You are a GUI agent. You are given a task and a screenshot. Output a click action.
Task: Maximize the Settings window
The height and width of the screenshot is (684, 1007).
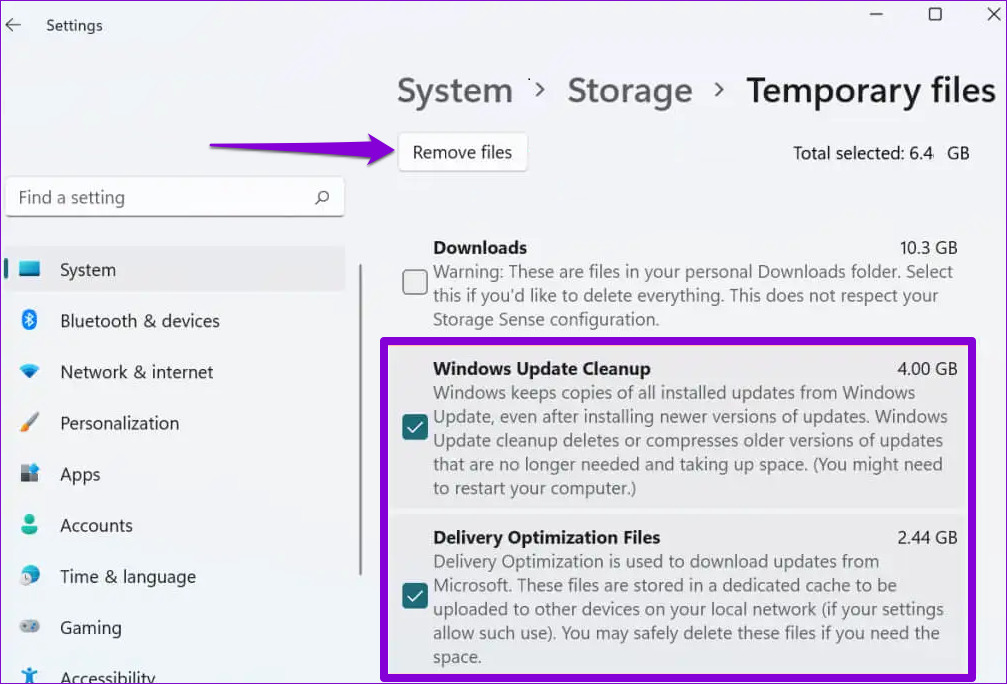935,15
